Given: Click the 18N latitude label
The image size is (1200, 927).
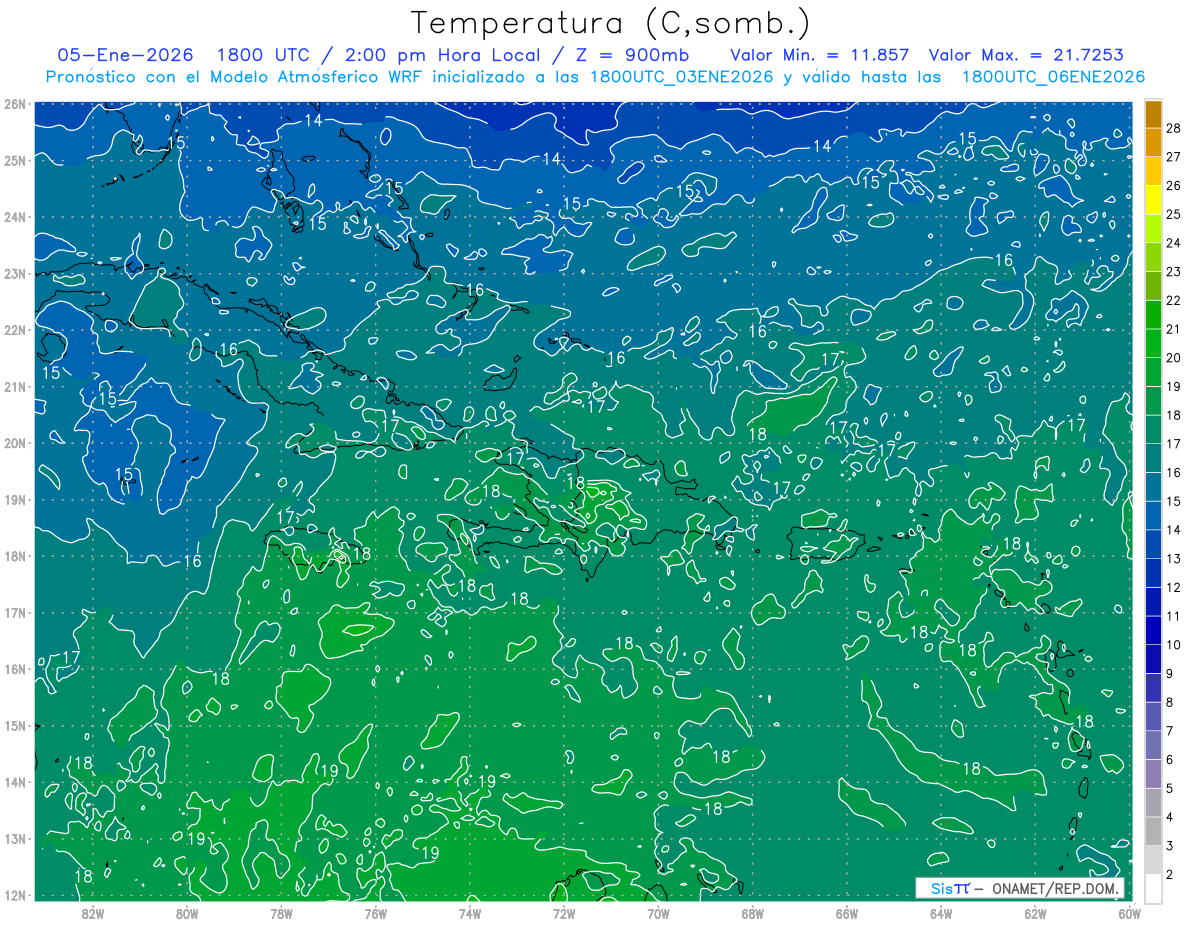Looking at the screenshot, I should 15,556.
